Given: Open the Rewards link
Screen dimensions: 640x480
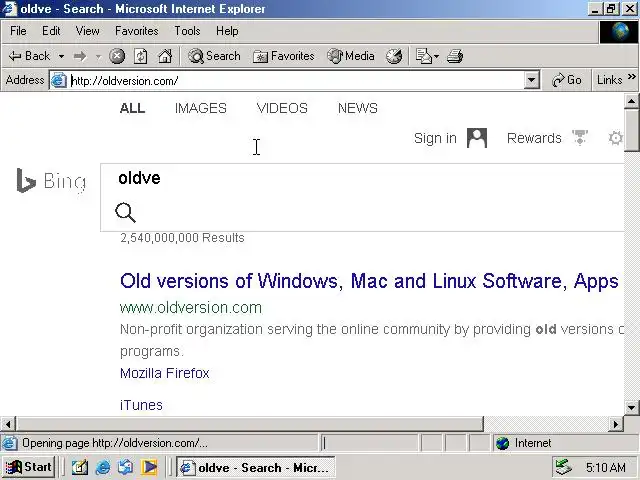Looking at the screenshot, I should tap(534, 138).
